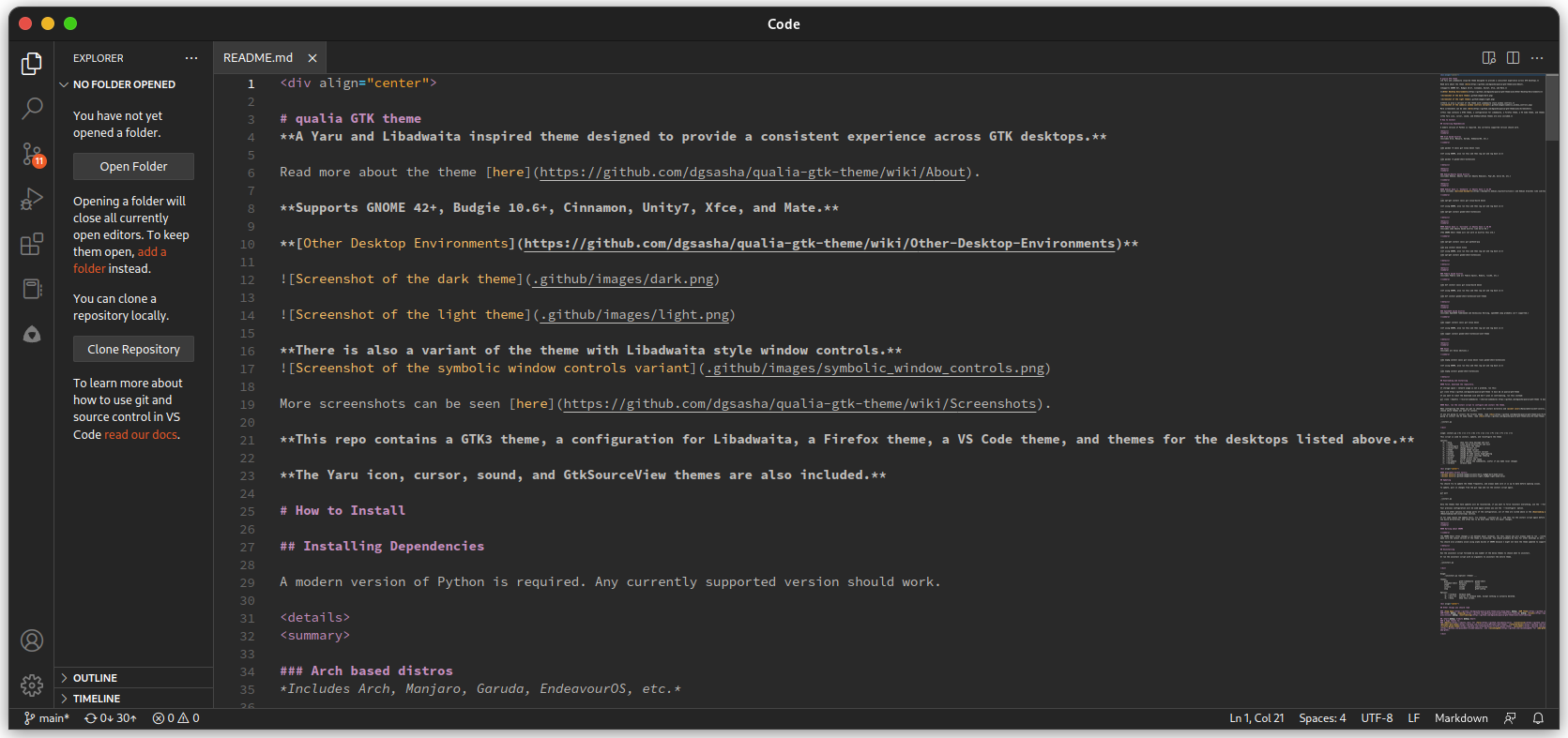This screenshot has width=1568, height=738.
Task: Click the main* git branch indicator
Action: click(x=47, y=718)
